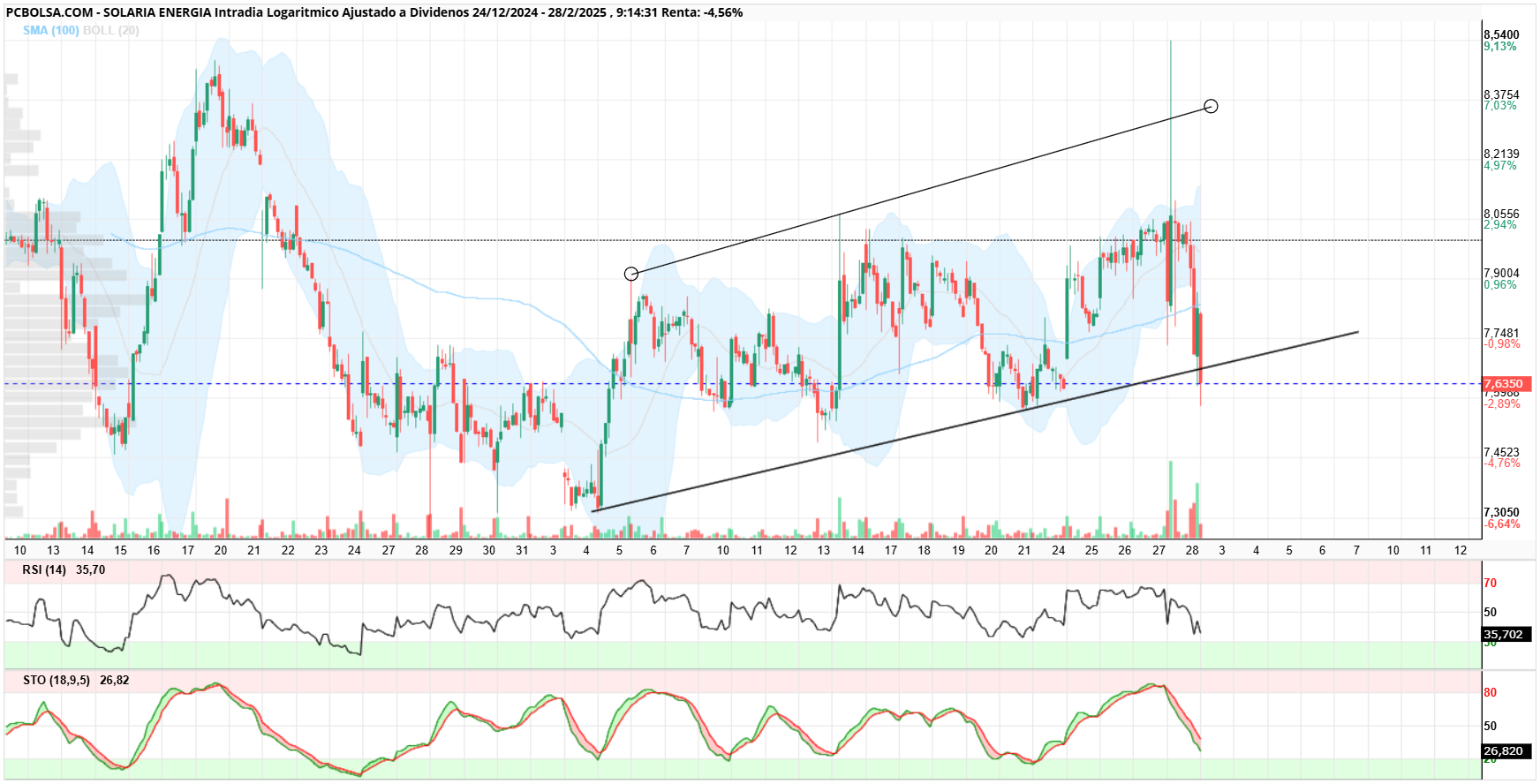
Task: Click the 7,4523 price axis label
Action: pyautogui.click(x=1501, y=452)
